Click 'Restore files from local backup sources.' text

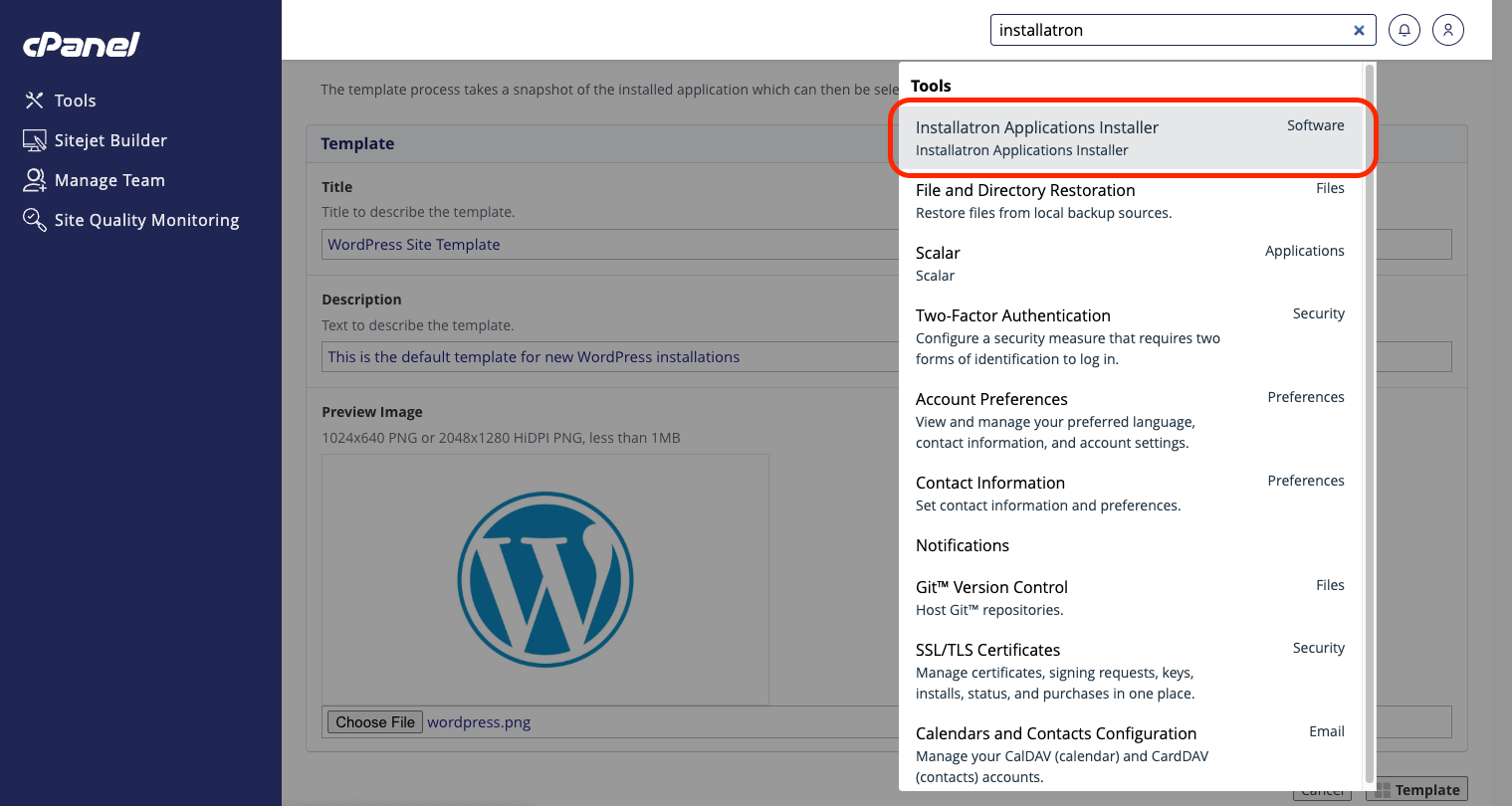click(1044, 213)
